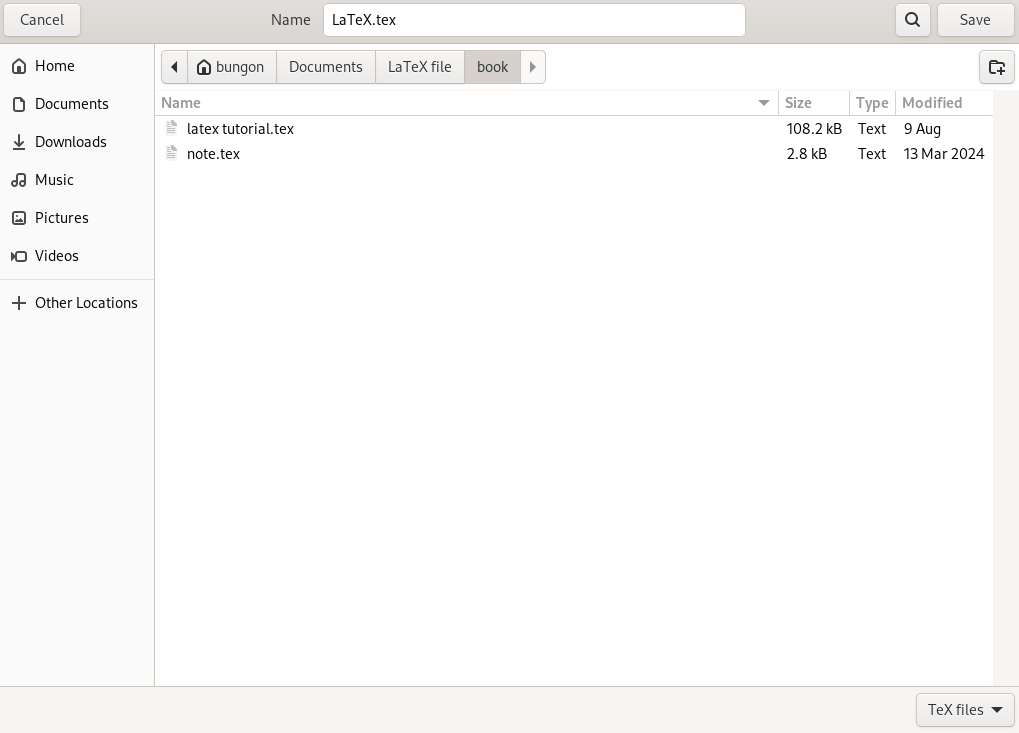Image resolution: width=1019 pixels, height=733 pixels.
Task: Click the path bar forward arrow
Action: [533, 67]
